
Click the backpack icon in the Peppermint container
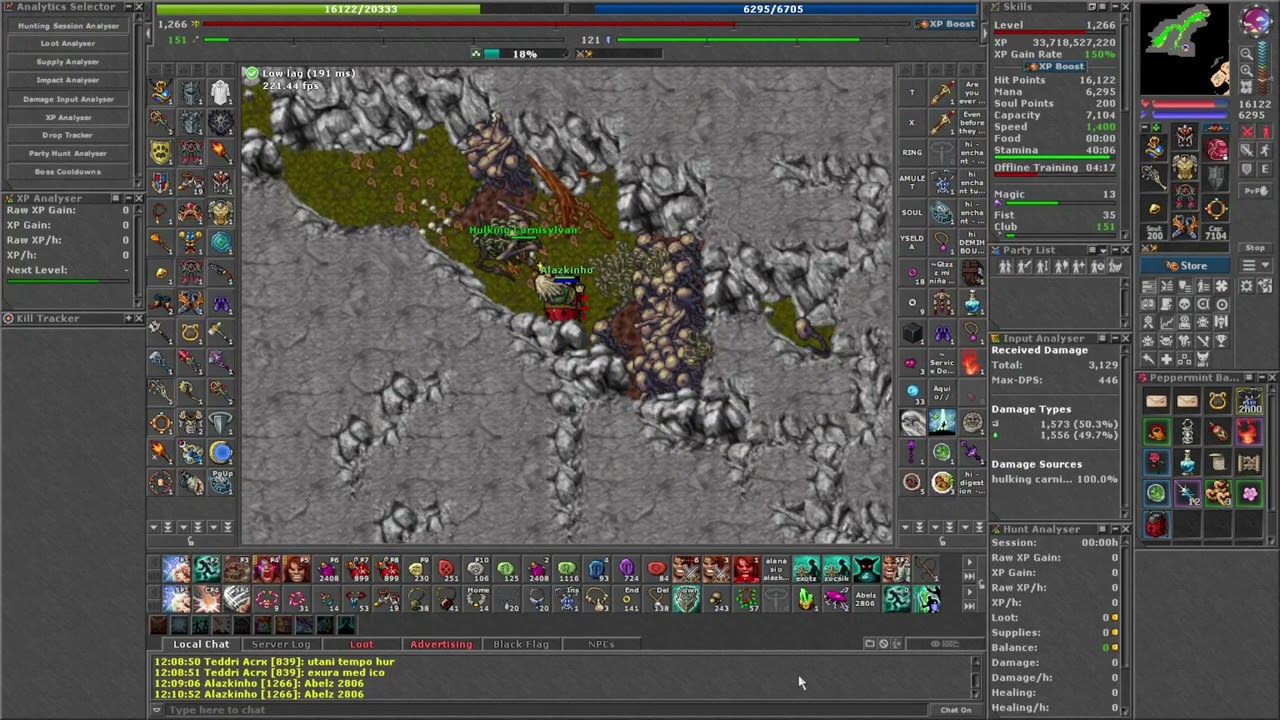pyautogui.click(x=1157, y=524)
